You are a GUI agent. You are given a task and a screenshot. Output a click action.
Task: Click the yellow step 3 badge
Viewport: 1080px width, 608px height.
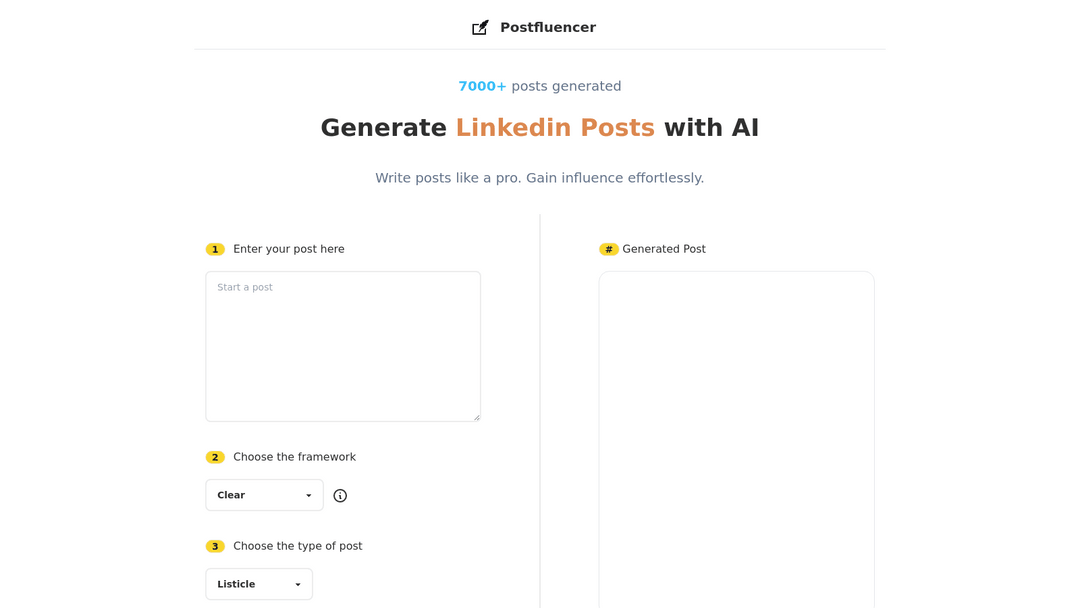215,547
